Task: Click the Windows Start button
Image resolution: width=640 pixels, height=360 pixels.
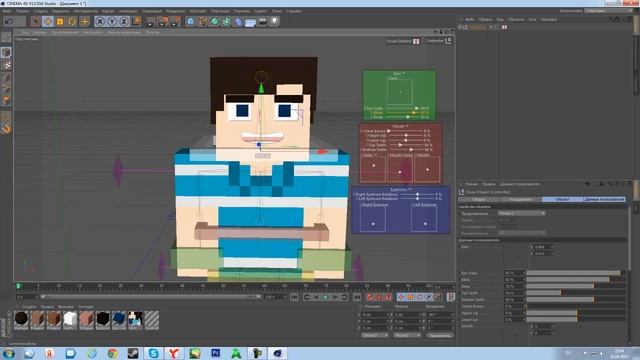Action: click(8, 353)
